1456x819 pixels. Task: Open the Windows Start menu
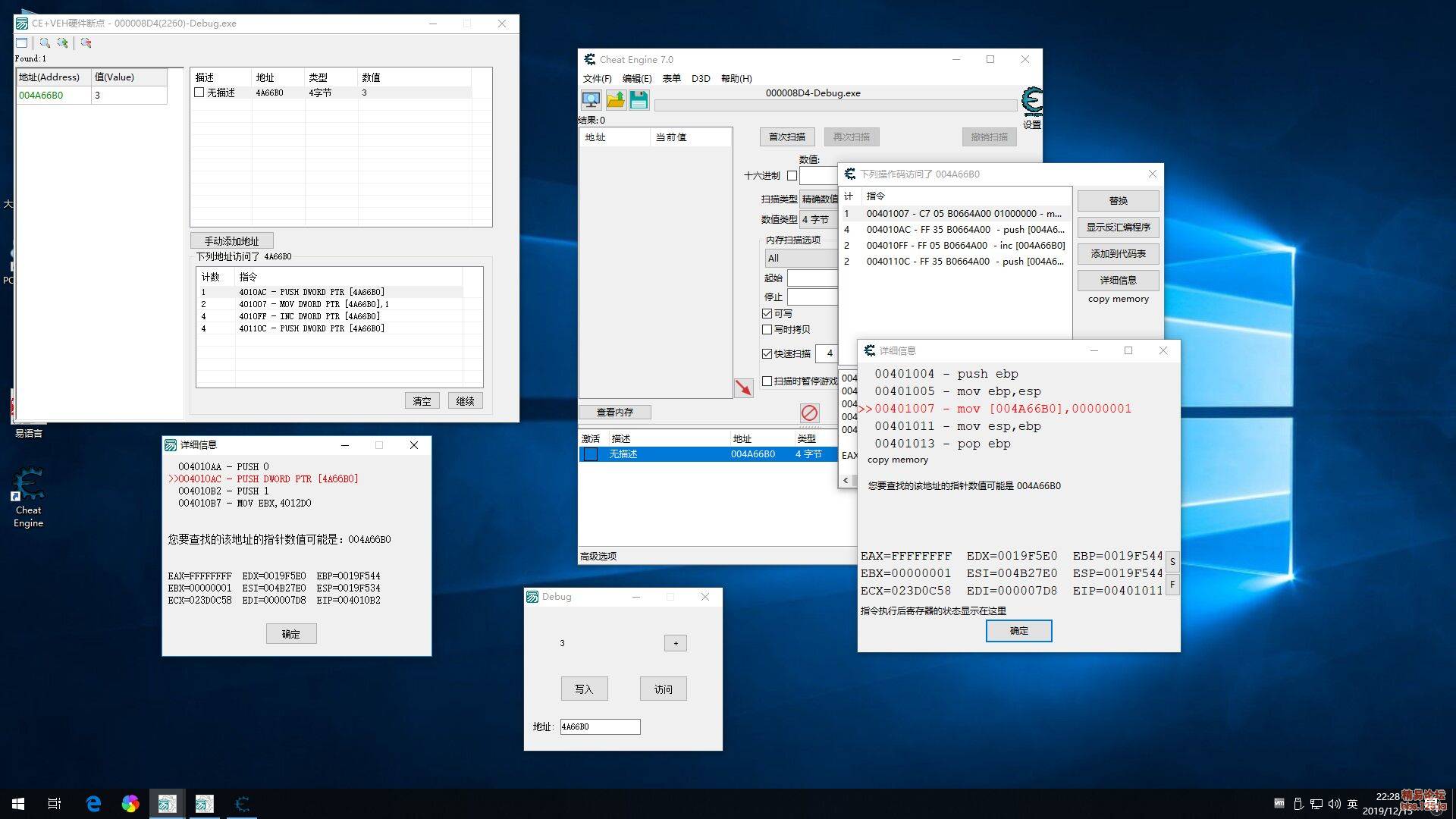point(18,804)
